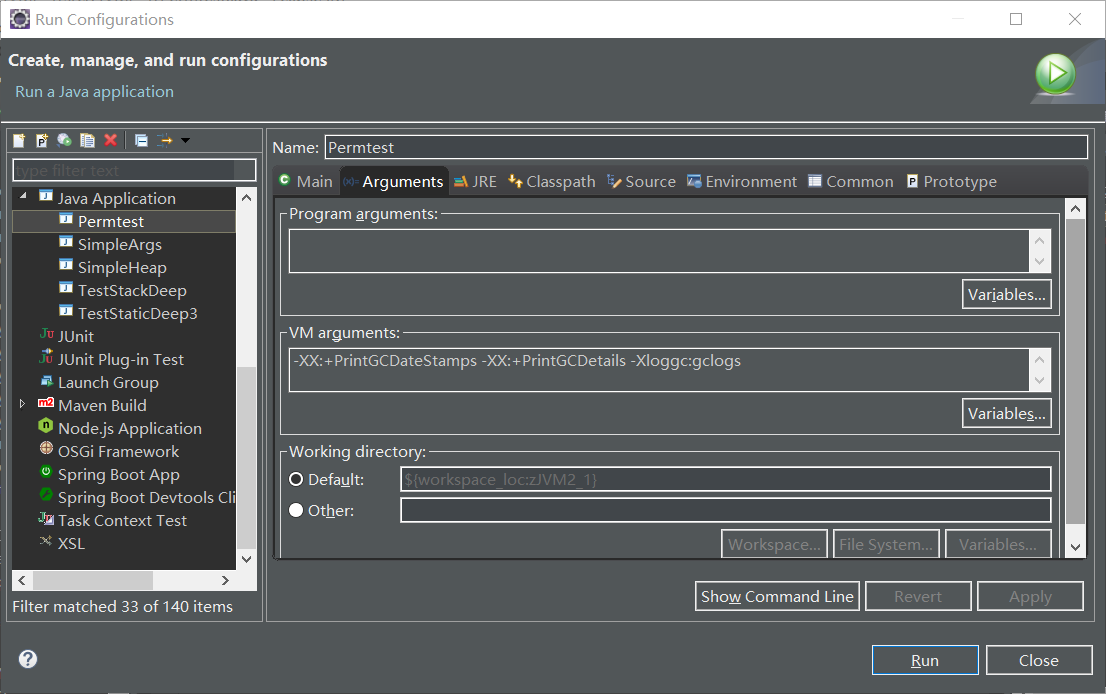
Task: Click Variables button under VM arguments
Action: pos(1007,413)
